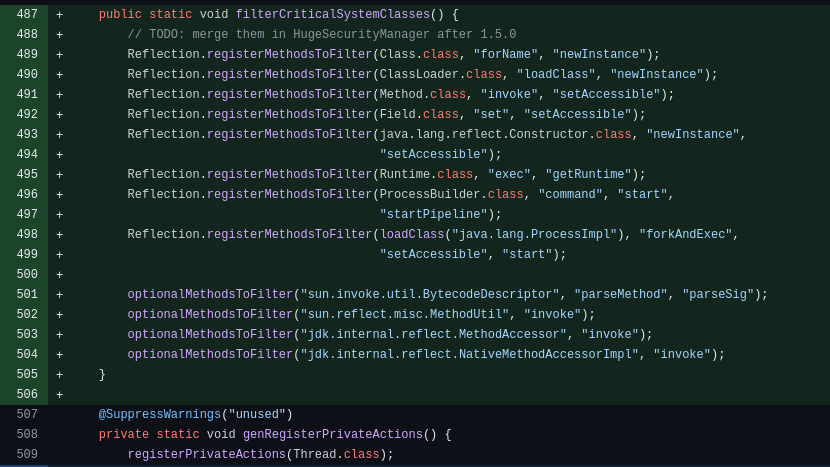830x467 pixels.
Task: Select line number 504 in the diff
Action: coord(27,354)
